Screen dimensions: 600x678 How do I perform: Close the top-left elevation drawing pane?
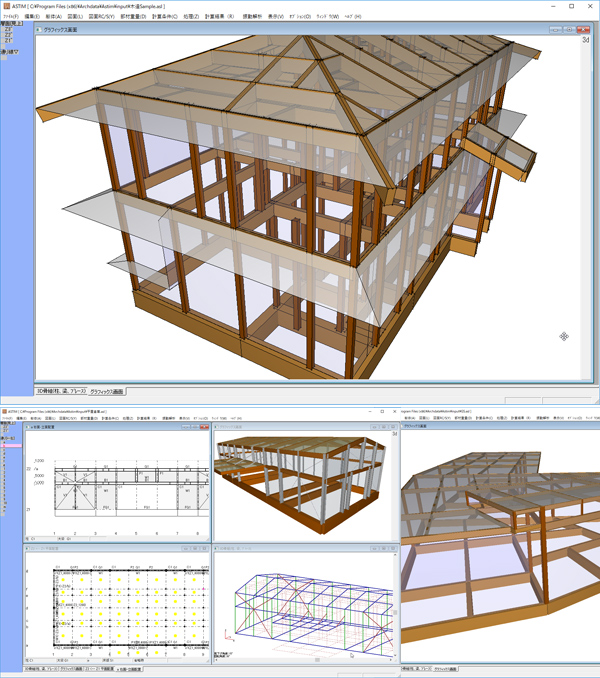(x=206, y=428)
